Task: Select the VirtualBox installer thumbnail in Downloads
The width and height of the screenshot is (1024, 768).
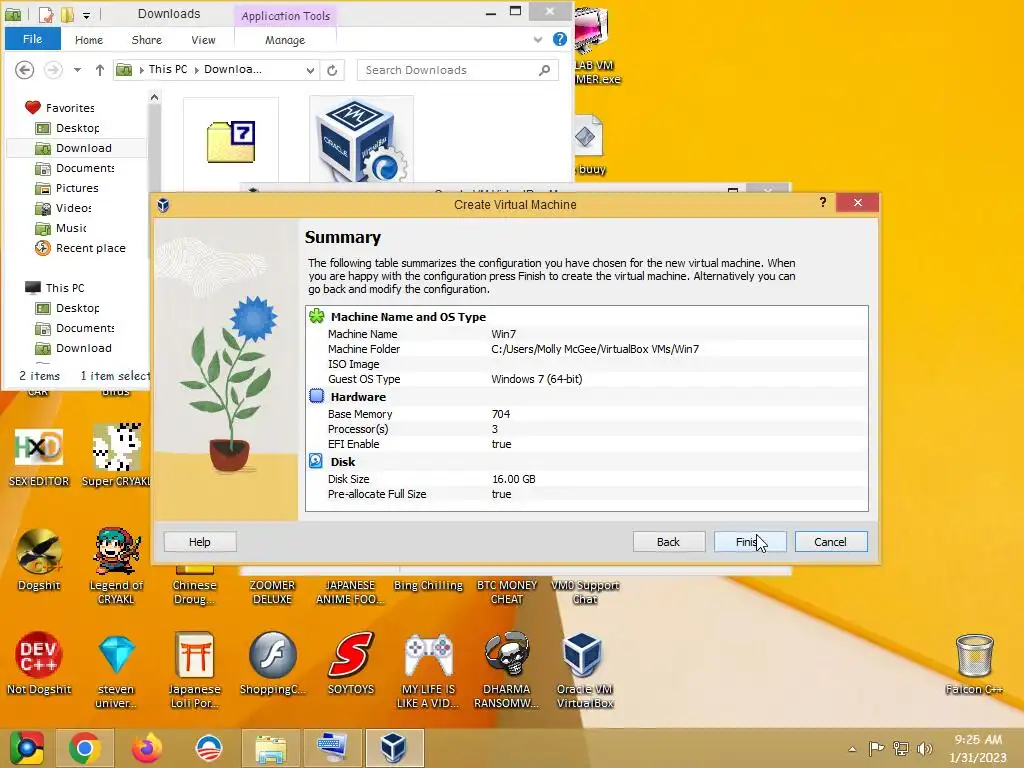Action: [x=361, y=139]
